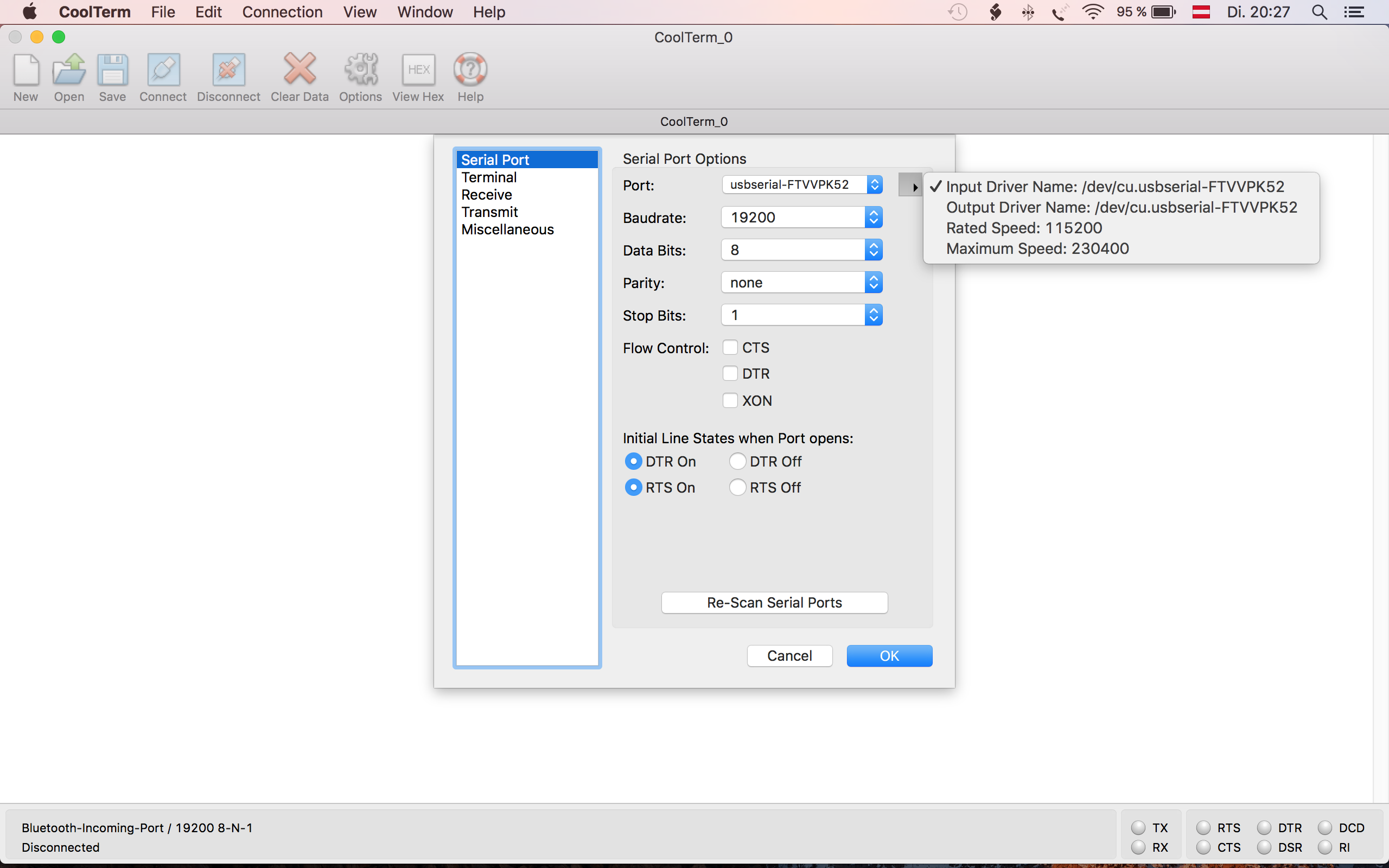Screen dimensions: 1389x868
Task: Click the phone handset menu bar icon
Action: click(1060, 12)
